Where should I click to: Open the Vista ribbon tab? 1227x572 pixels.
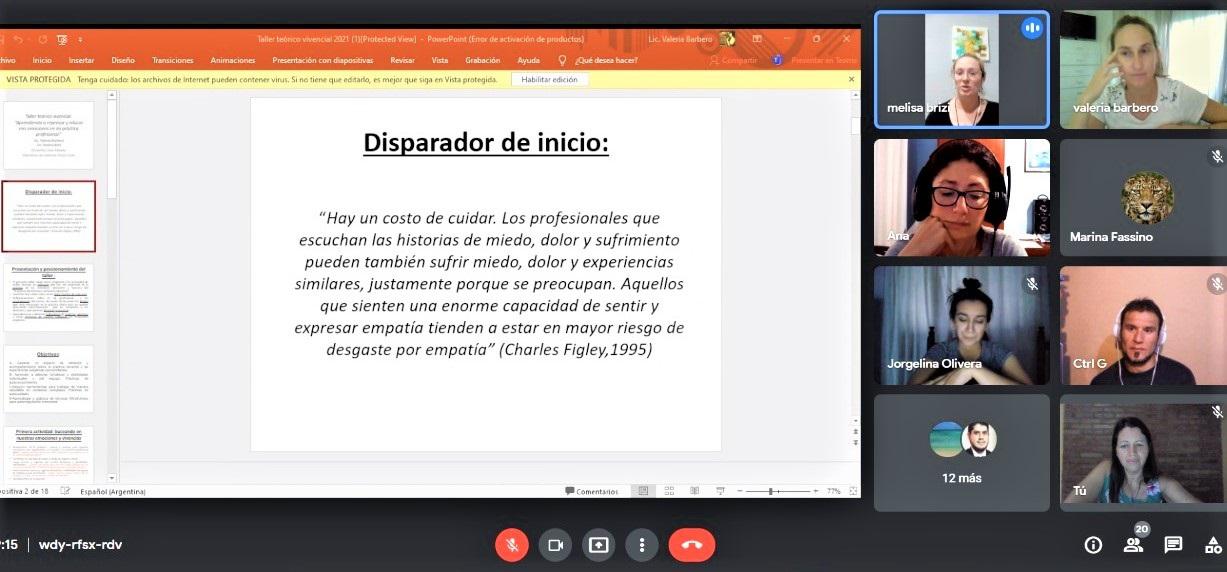point(440,60)
